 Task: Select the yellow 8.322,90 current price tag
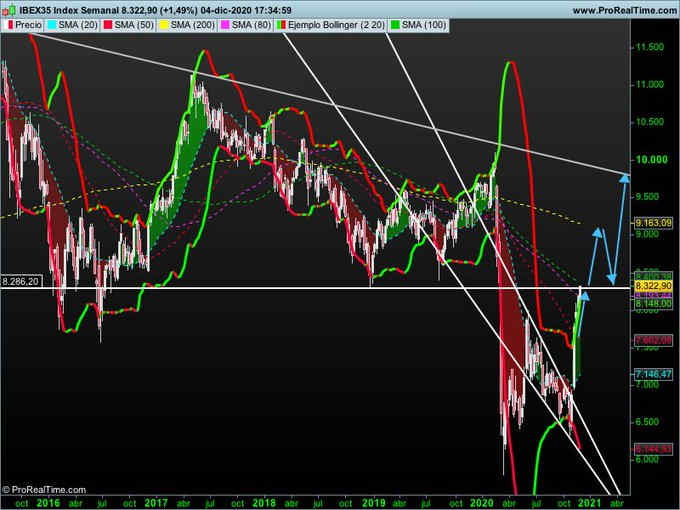click(653, 286)
